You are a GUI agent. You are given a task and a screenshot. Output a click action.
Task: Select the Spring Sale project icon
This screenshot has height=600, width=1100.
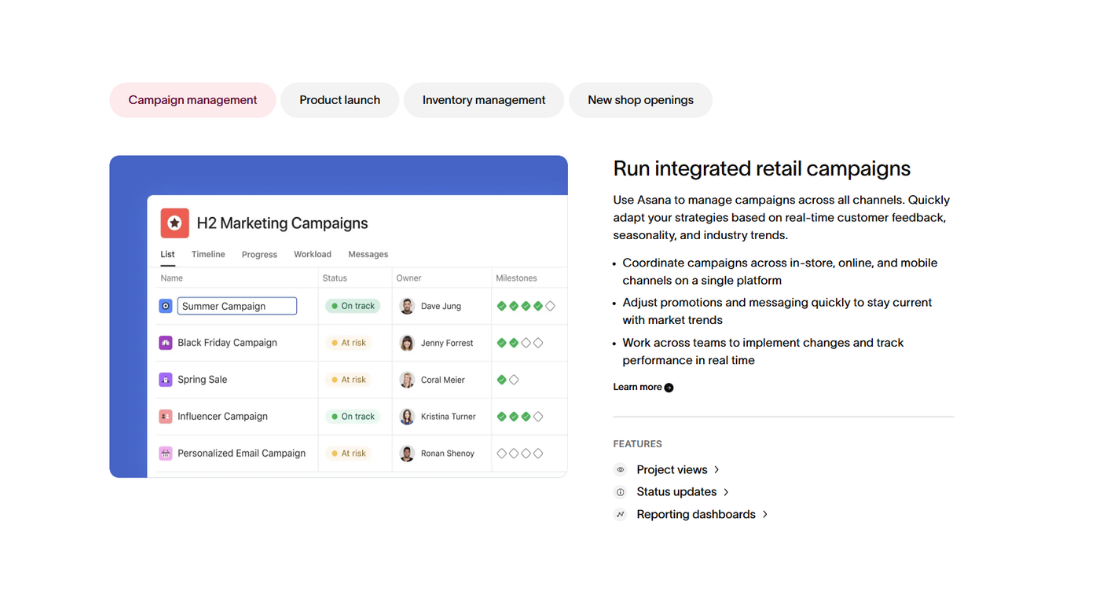click(166, 379)
